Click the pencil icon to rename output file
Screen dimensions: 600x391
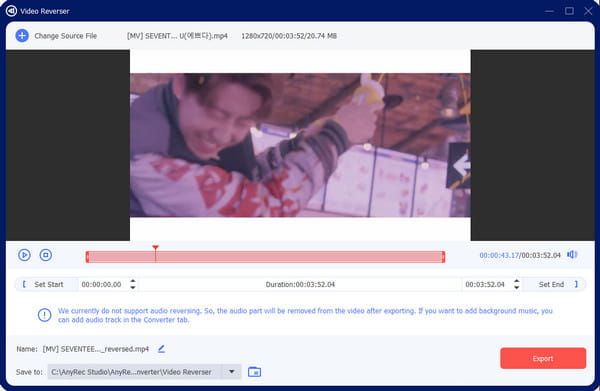161,349
